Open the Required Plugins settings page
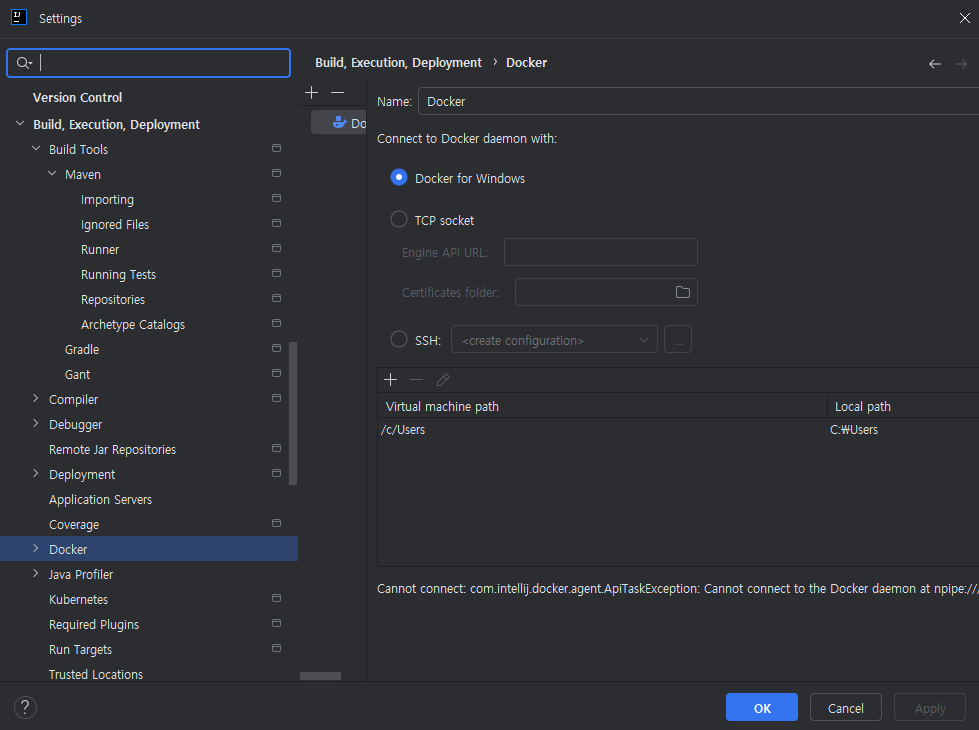This screenshot has height=730, width=979. click(x=94, y=624)
